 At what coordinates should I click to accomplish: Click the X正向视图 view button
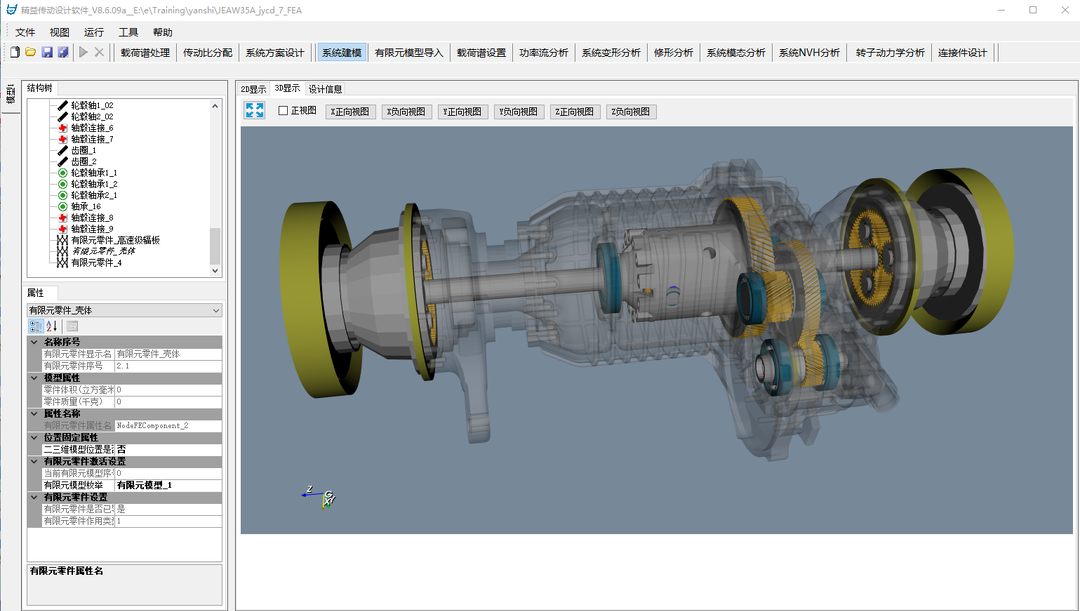click(x=349, y=112)
